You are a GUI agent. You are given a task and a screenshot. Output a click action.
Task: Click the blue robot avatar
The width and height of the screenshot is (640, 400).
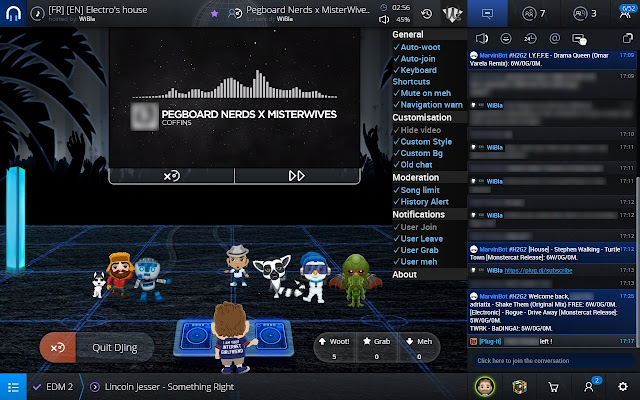click(150, 279)
